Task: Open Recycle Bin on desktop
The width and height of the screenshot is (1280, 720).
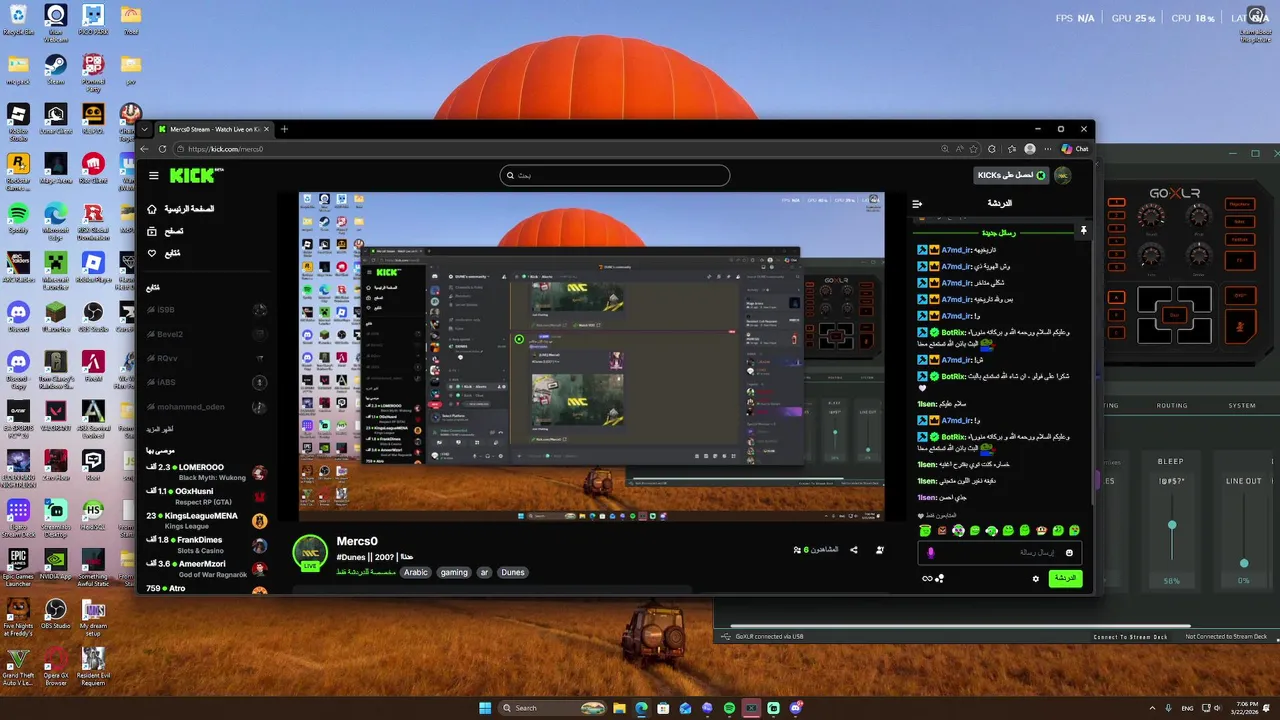Action: click(18, 20)
